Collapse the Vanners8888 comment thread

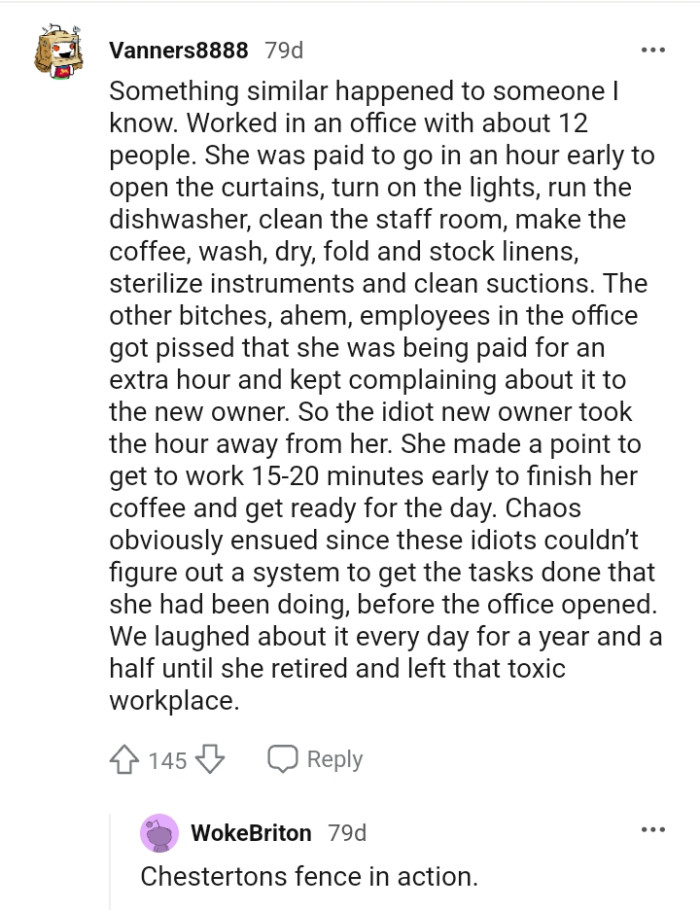click(x=60, y=48)
